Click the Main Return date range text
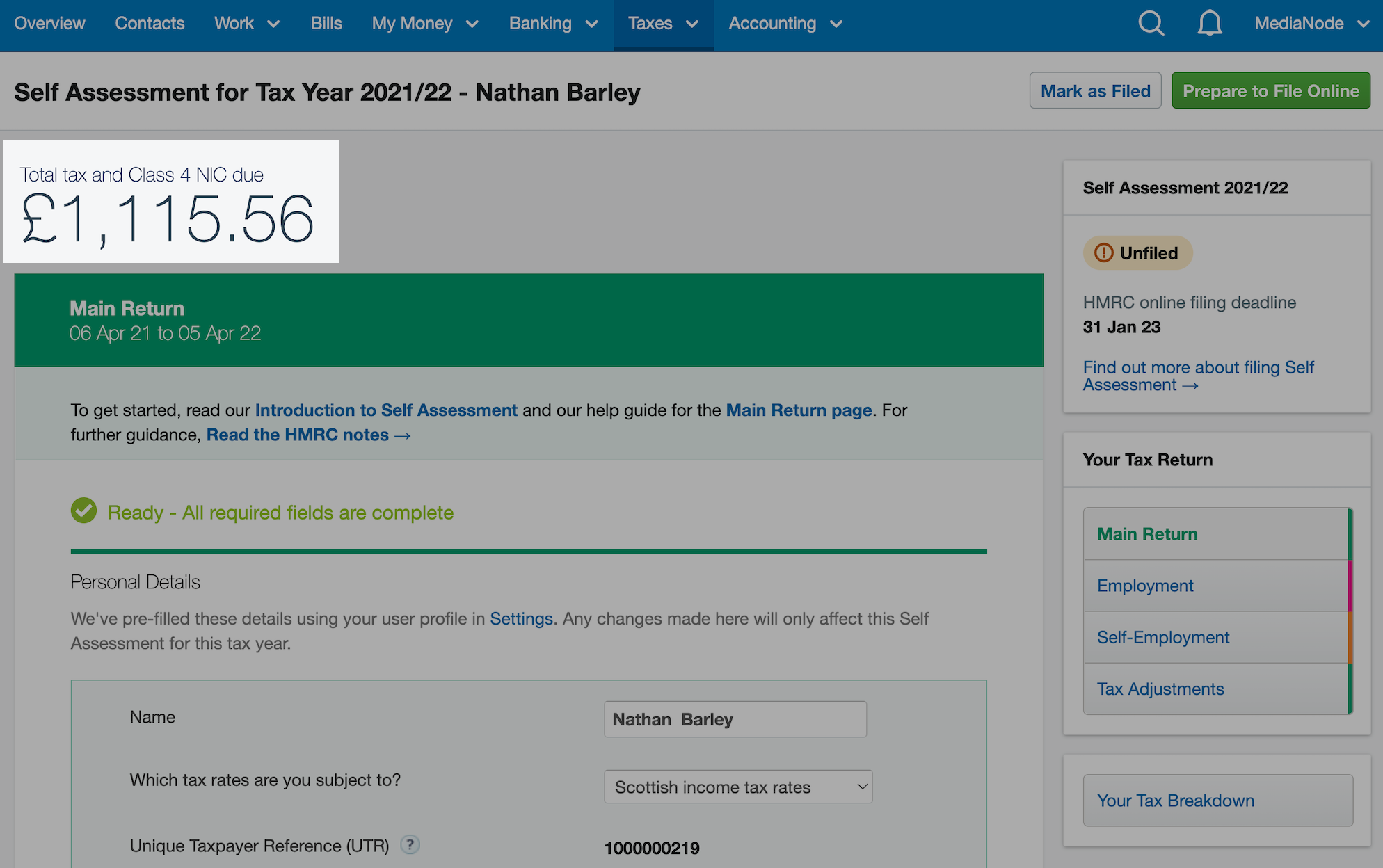This screenshot has height=868, width=1383. pos(166,333)
